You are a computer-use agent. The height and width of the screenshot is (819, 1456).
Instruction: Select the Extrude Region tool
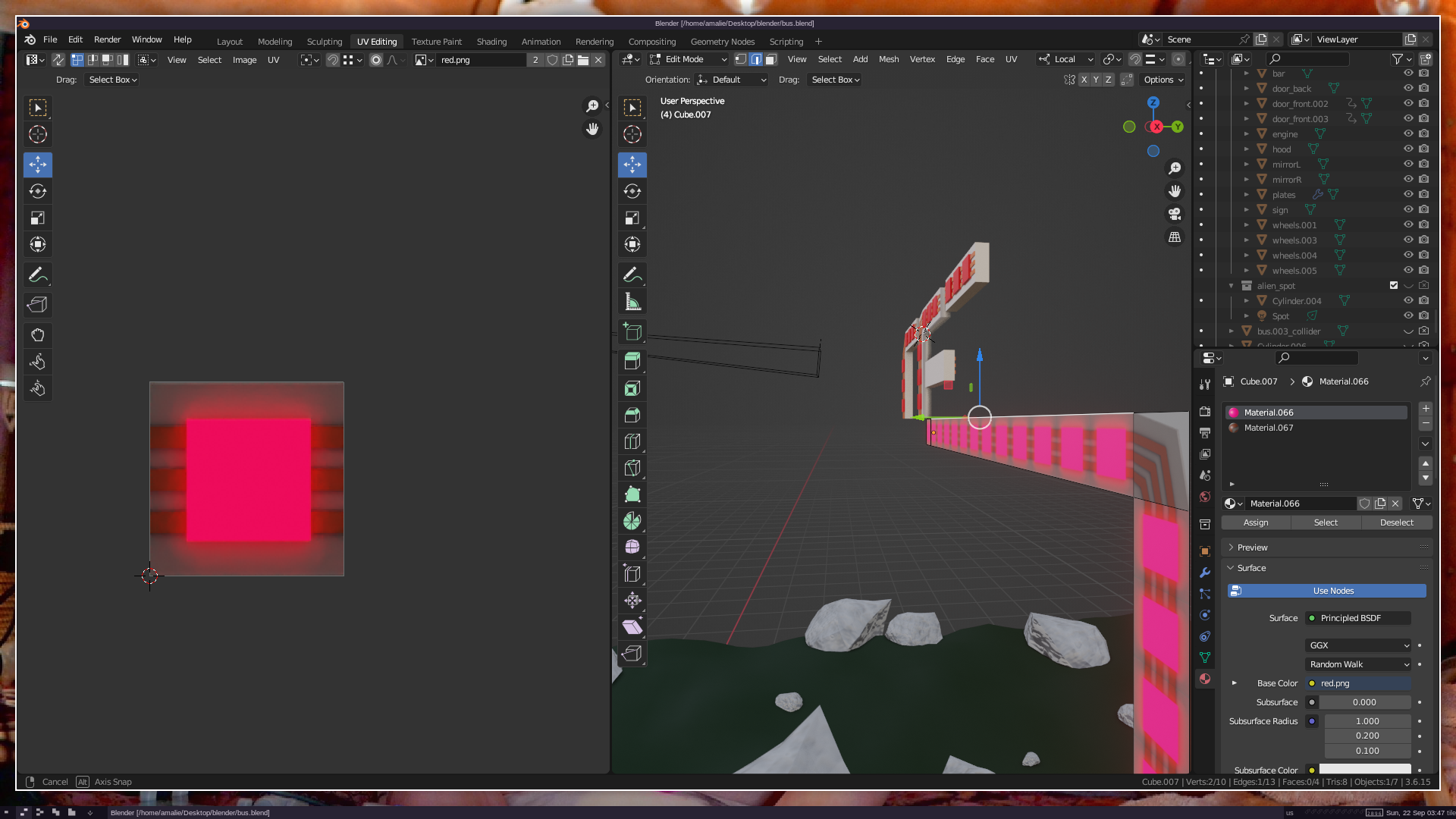pos(632,362)
